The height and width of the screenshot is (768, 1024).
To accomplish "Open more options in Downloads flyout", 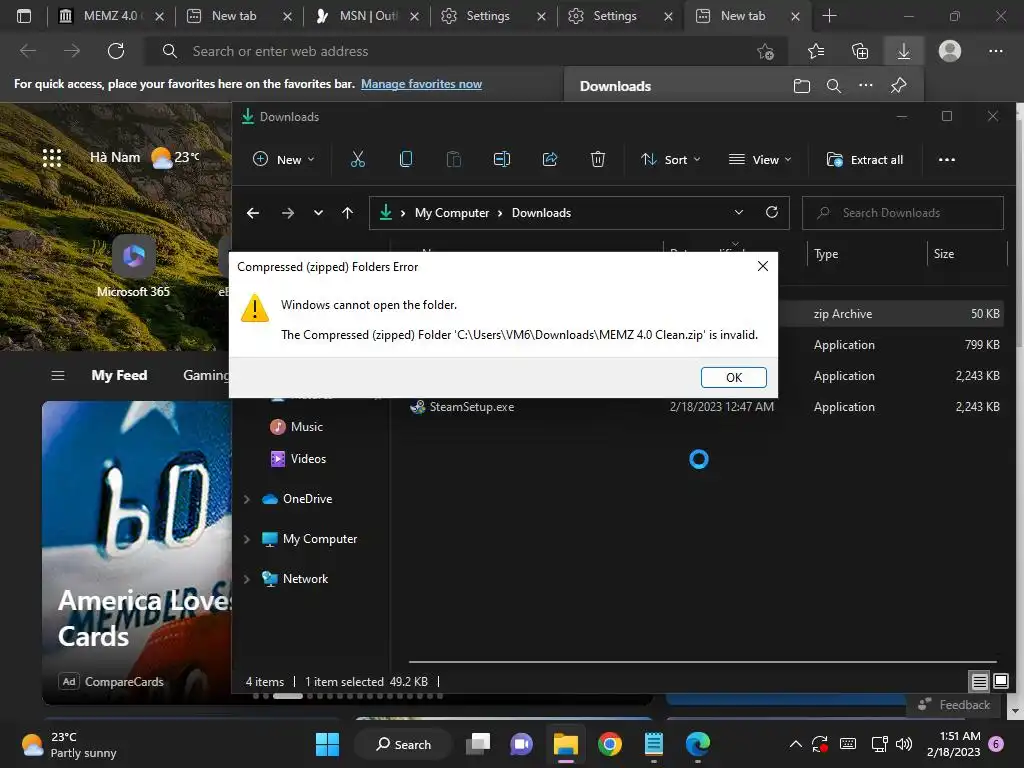I will point(866,86).
